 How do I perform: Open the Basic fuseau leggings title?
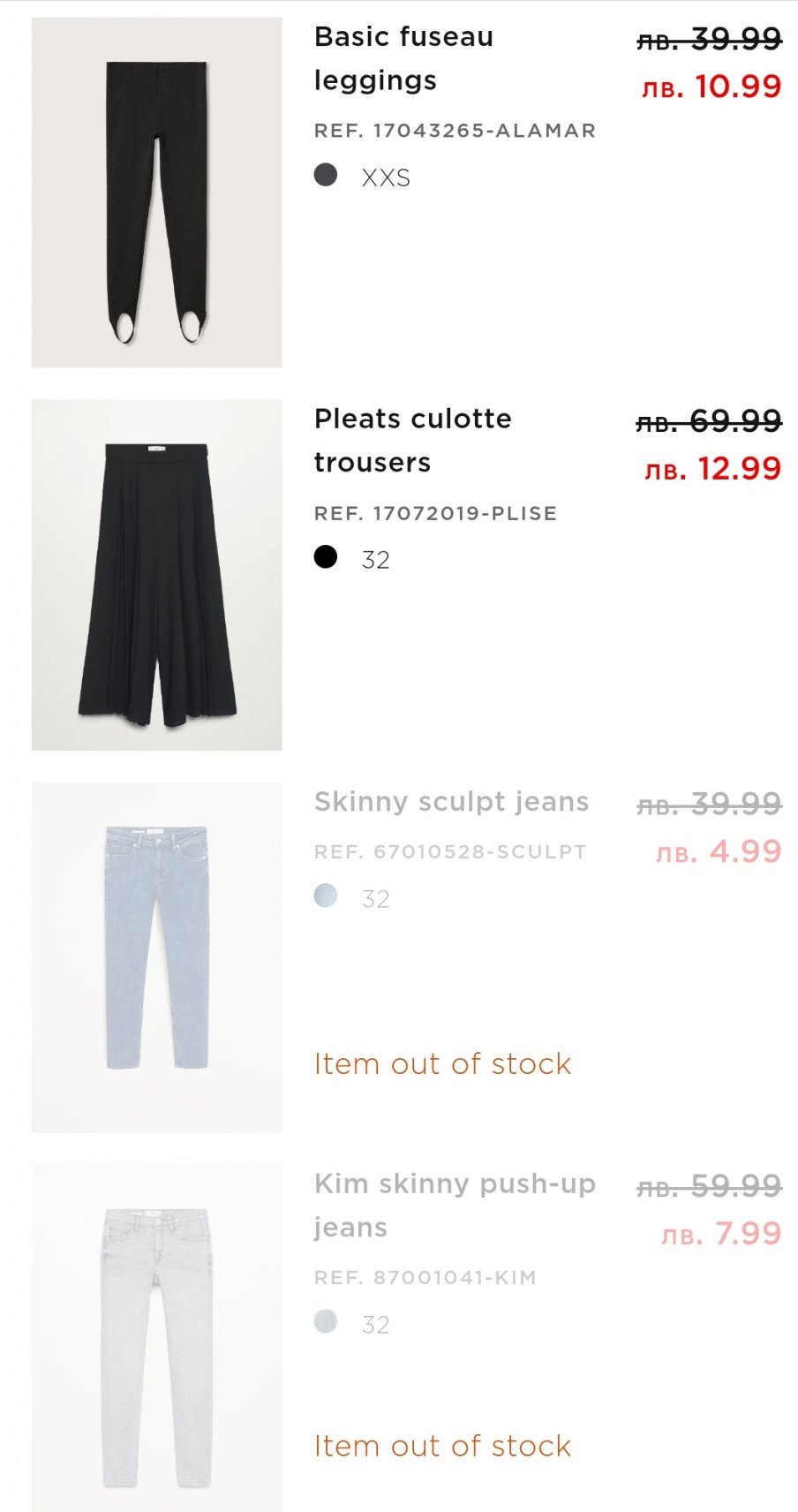pos(403,58)
